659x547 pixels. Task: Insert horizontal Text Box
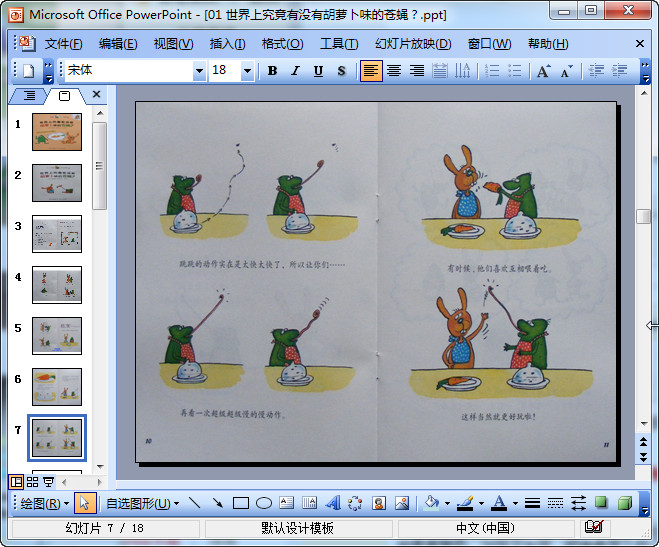pos(287,503)
